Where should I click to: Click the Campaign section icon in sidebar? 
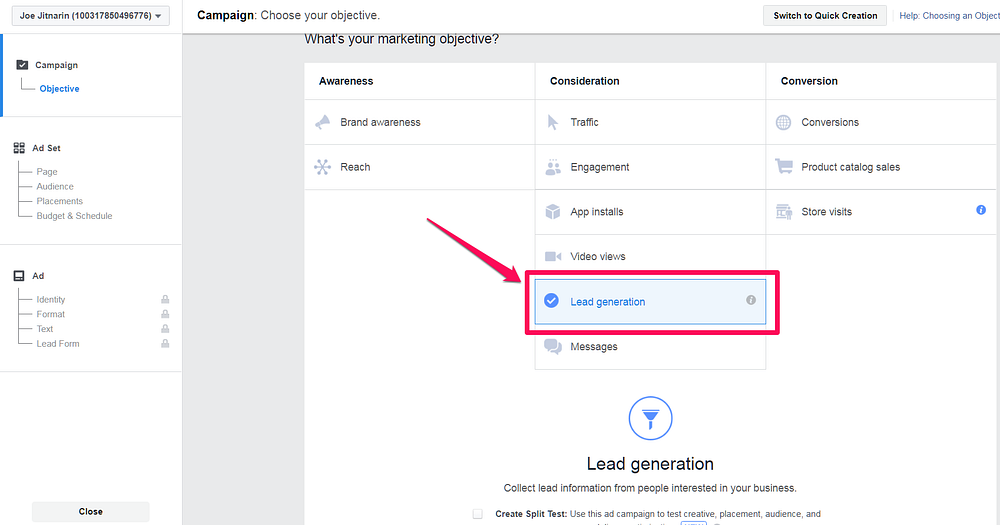click(22, 64)
